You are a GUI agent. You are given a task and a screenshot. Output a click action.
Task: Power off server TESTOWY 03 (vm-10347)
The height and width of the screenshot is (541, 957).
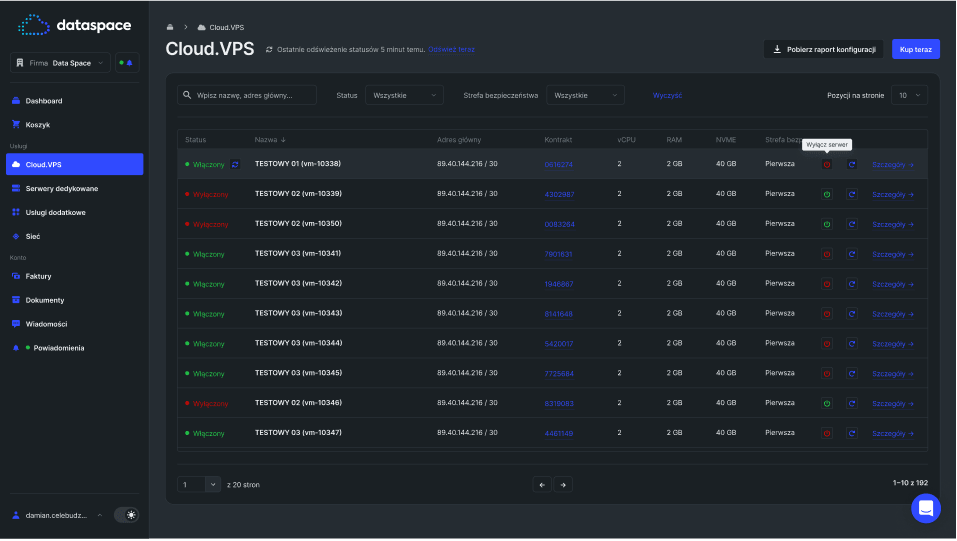click(x=827, y=434)
